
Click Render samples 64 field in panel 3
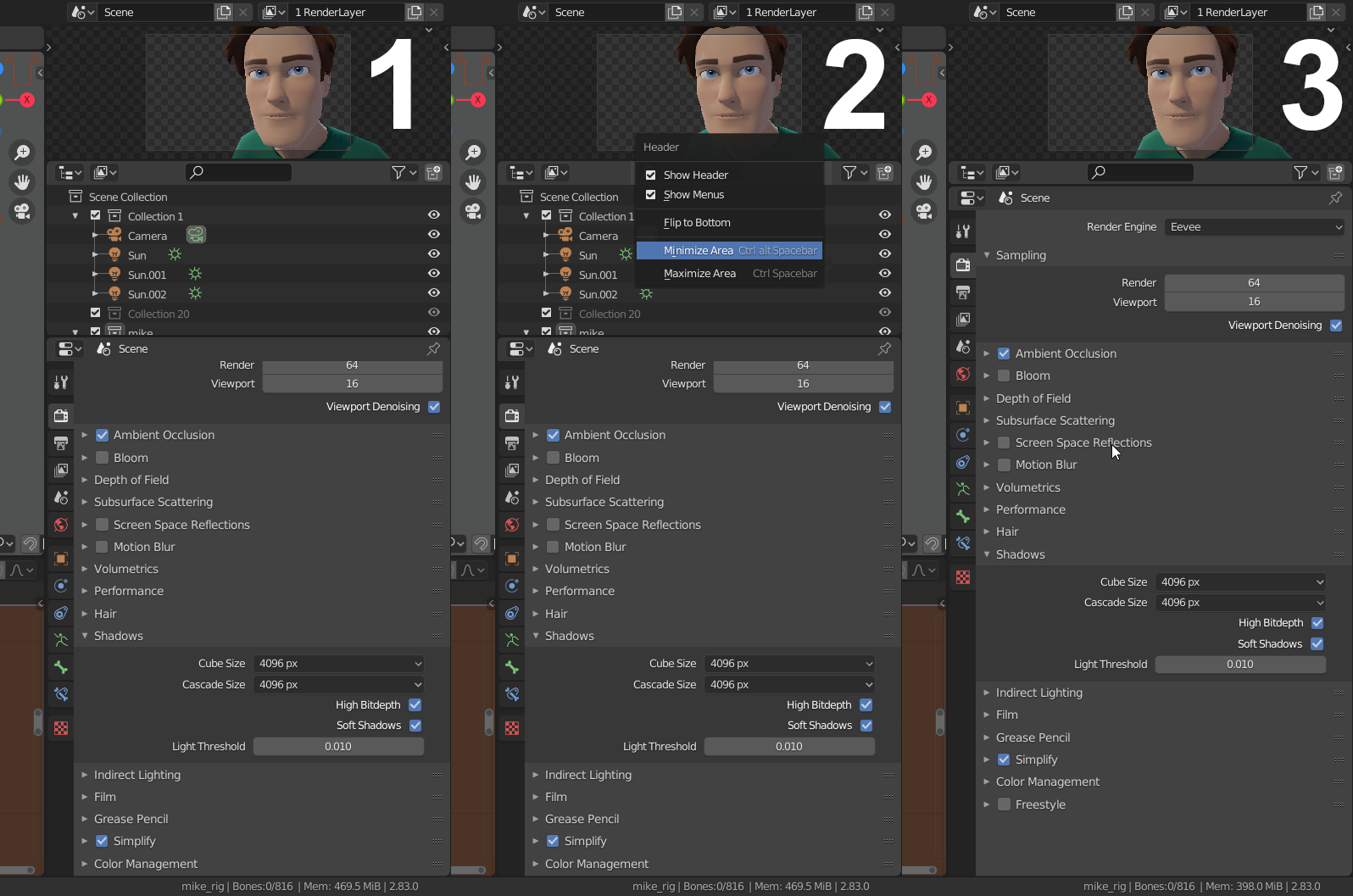coord(1254,283)
